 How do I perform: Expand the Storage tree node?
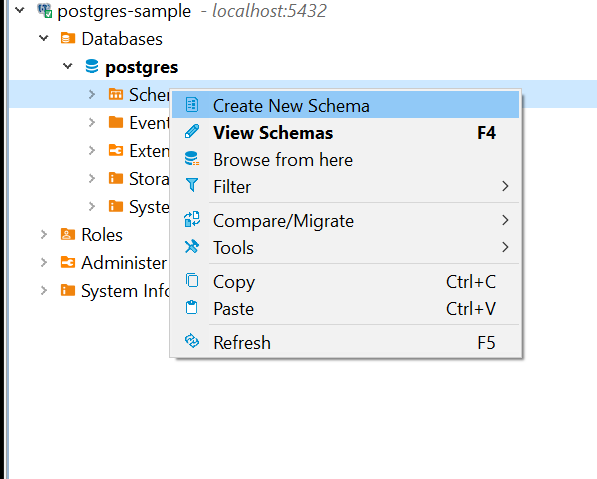point(92,178)
